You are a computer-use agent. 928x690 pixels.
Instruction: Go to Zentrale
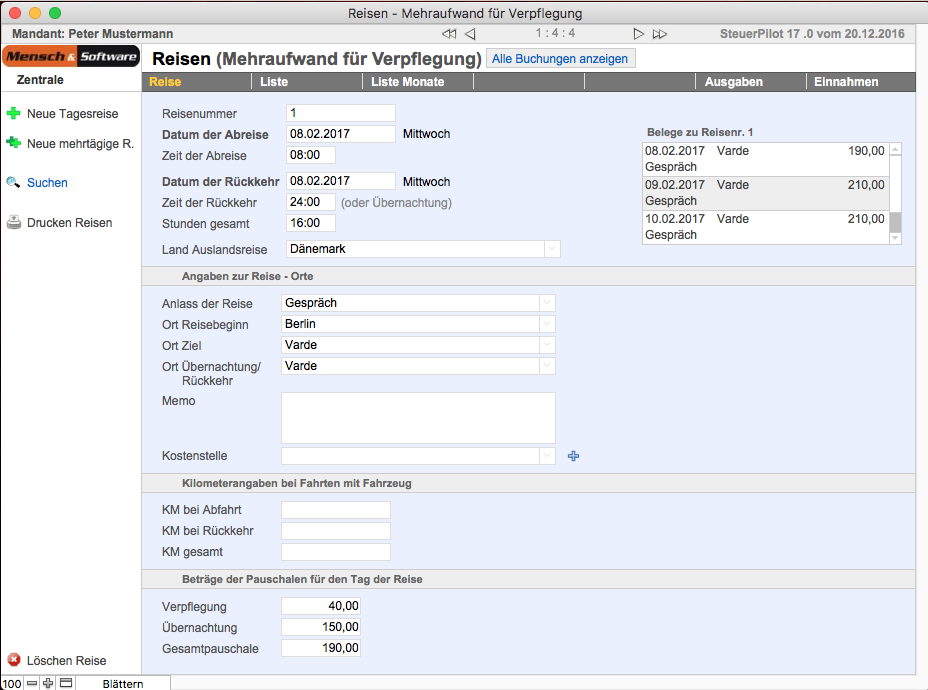click(x=40, y=79)
